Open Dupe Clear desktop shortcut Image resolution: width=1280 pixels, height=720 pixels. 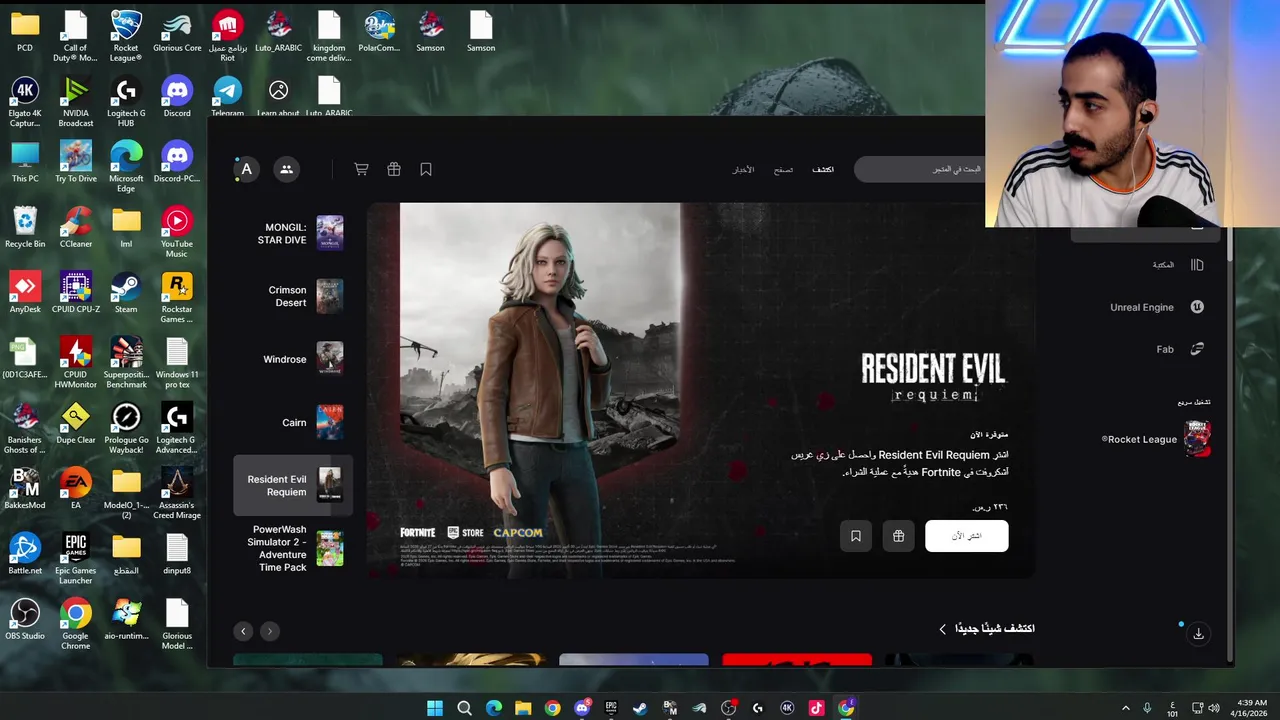[76, 424]
